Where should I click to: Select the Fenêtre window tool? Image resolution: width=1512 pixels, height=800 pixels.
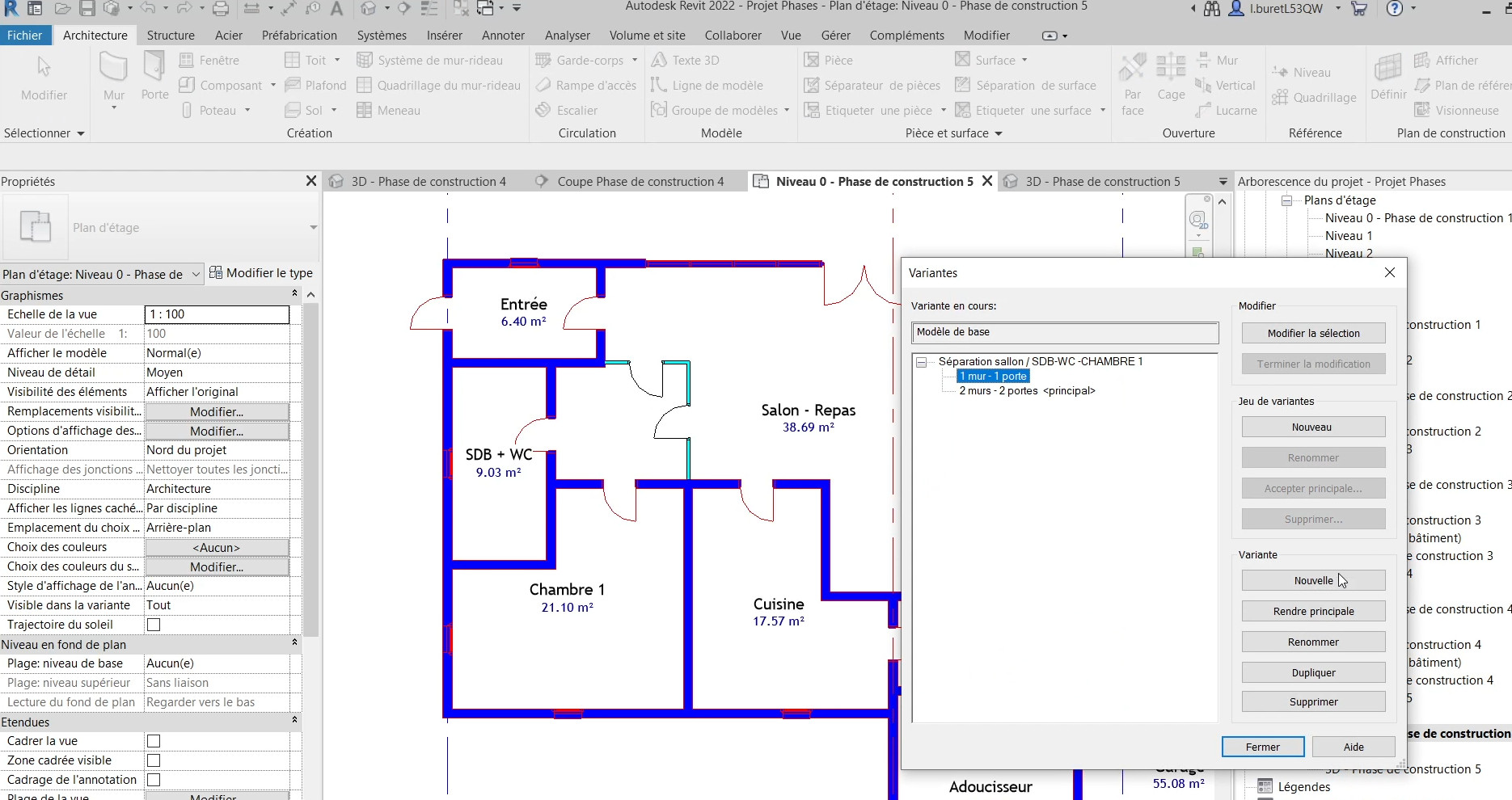coord(209,61)
